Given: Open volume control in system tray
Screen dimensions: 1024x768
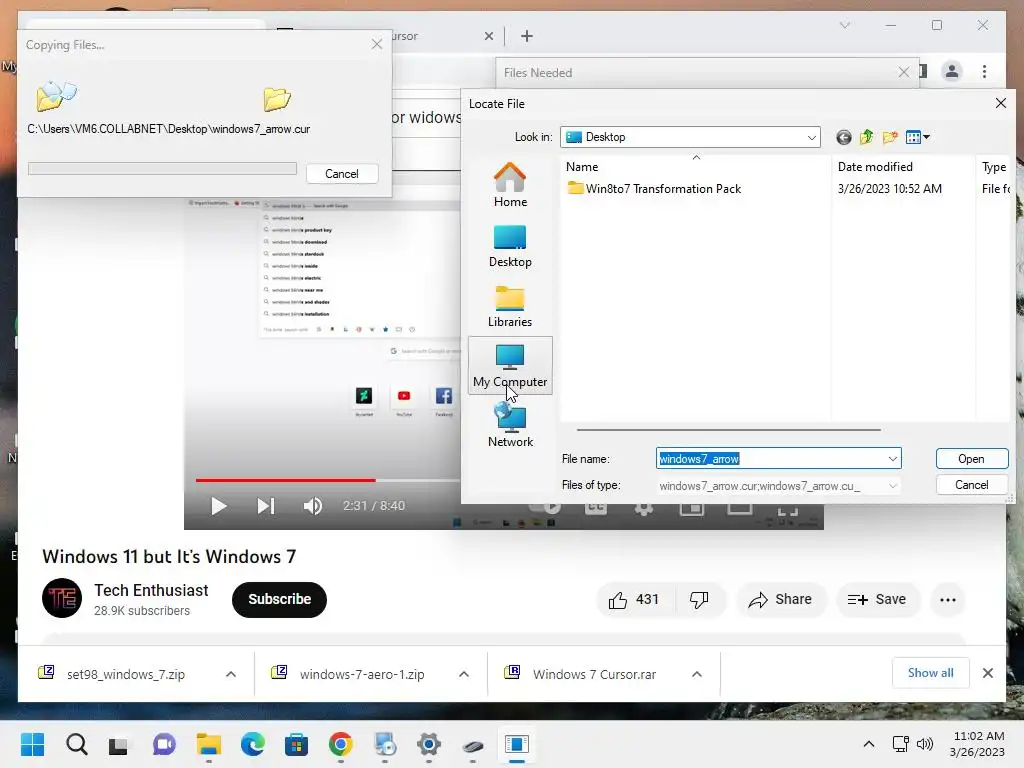Looking at the screenshot, I should pyautogui.click(x=925, y=744).
